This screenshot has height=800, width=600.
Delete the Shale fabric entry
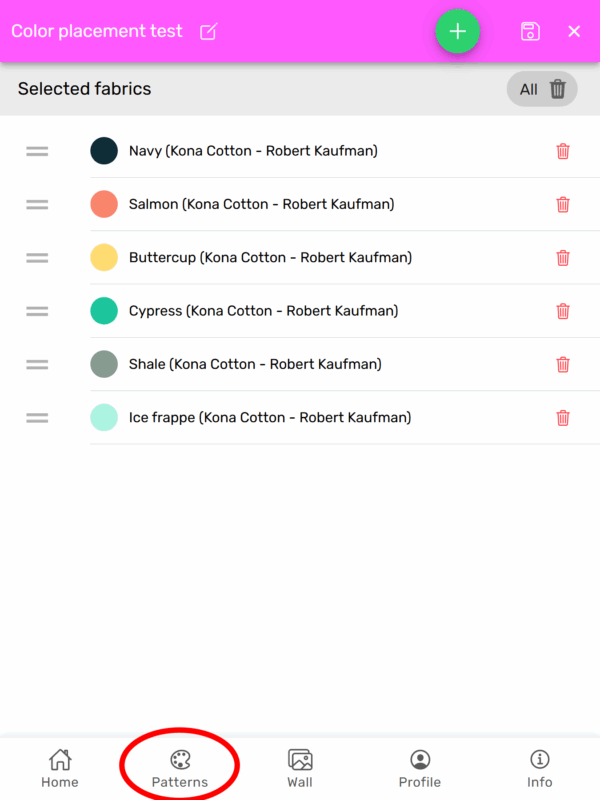point(563,364)
